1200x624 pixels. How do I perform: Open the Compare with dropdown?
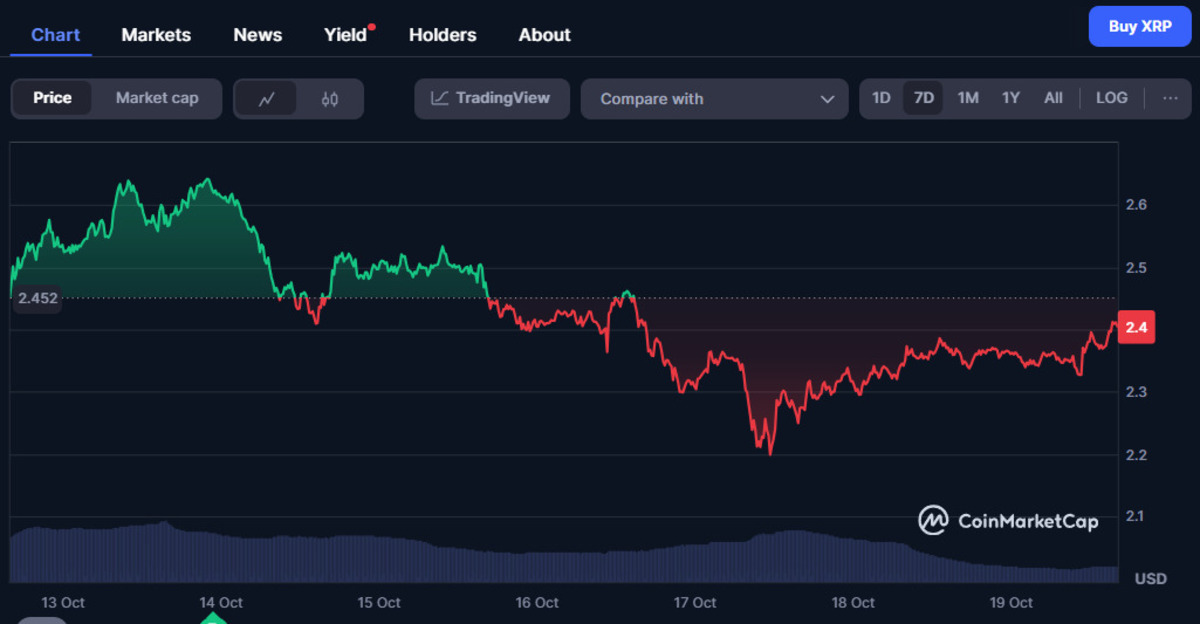[714, 99]
